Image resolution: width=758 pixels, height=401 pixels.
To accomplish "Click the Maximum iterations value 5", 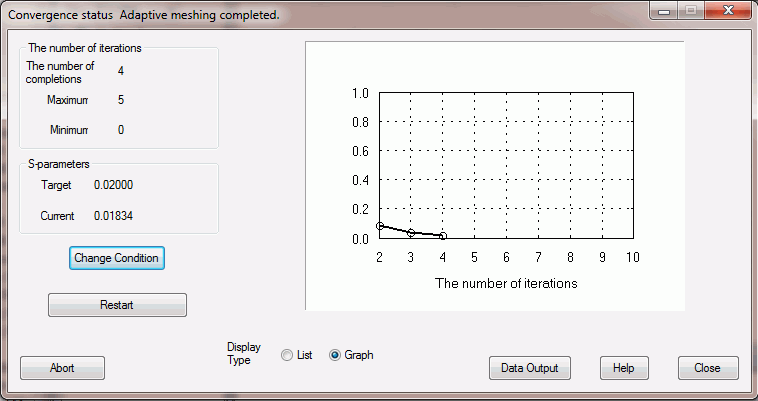I will (121, 100).
